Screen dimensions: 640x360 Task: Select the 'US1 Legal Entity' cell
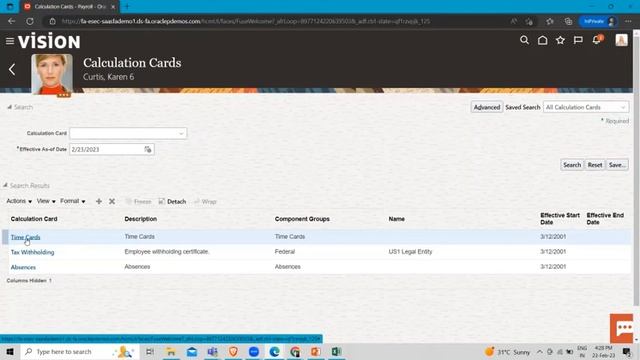coord(410,251)
